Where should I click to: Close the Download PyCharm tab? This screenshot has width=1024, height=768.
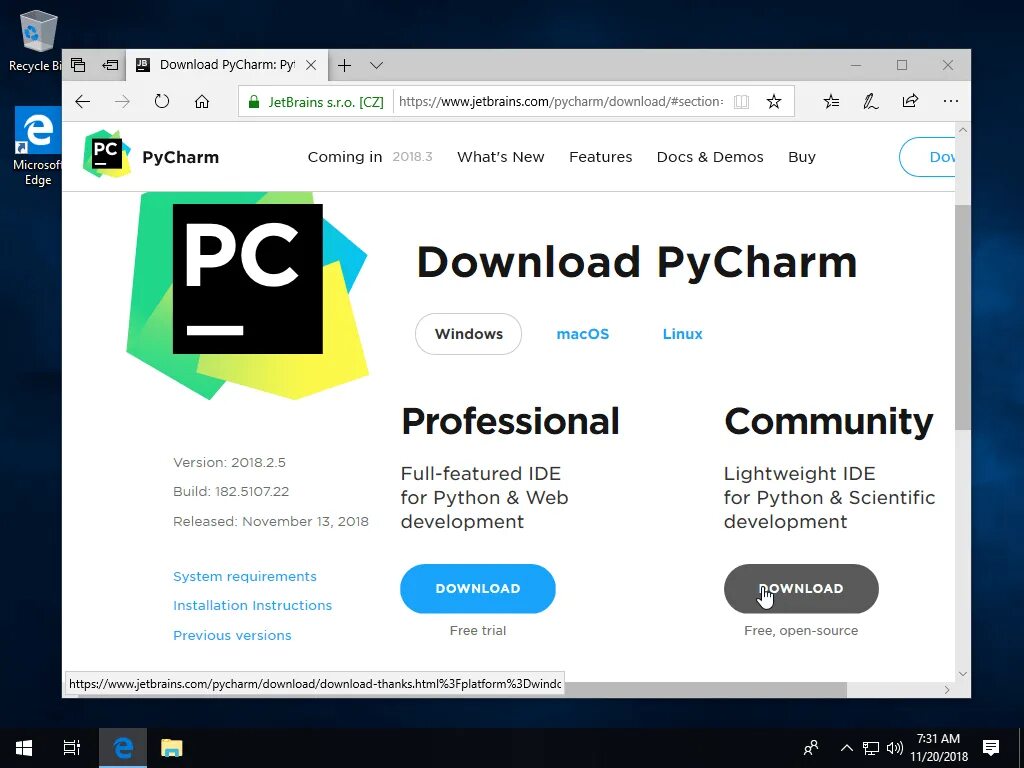312,65
